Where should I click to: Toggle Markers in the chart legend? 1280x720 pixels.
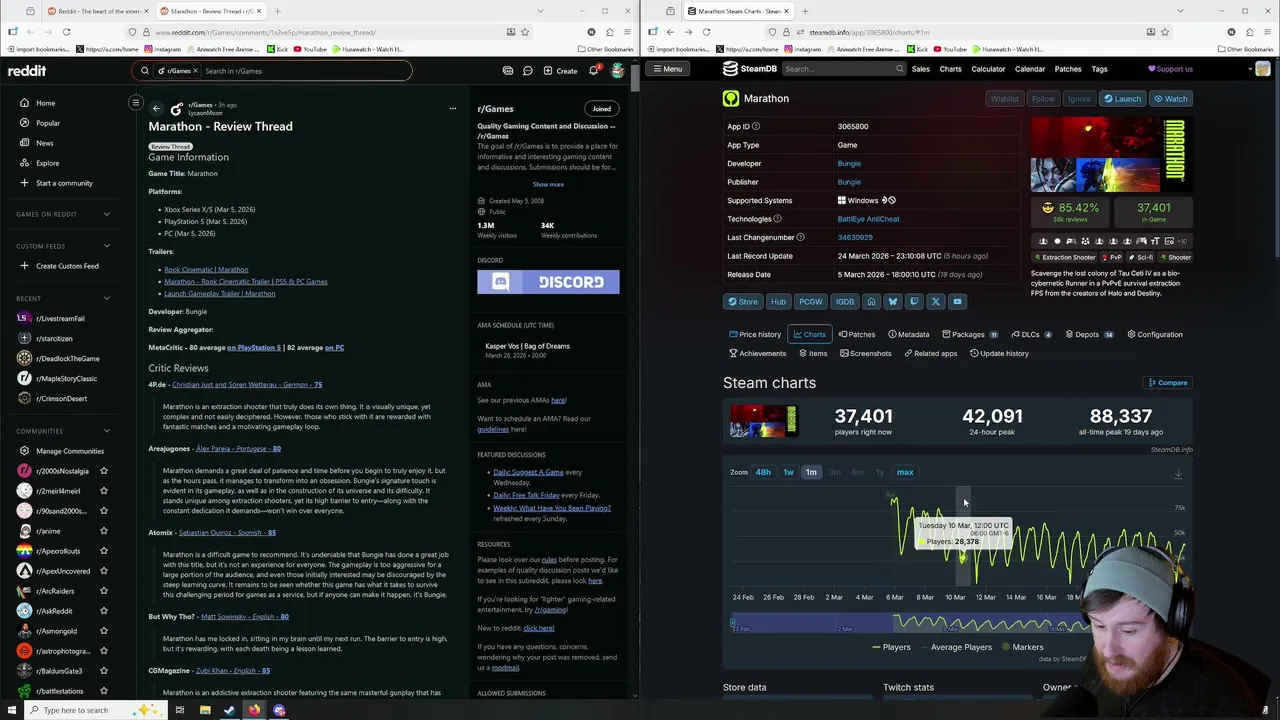coord(1021,647)
